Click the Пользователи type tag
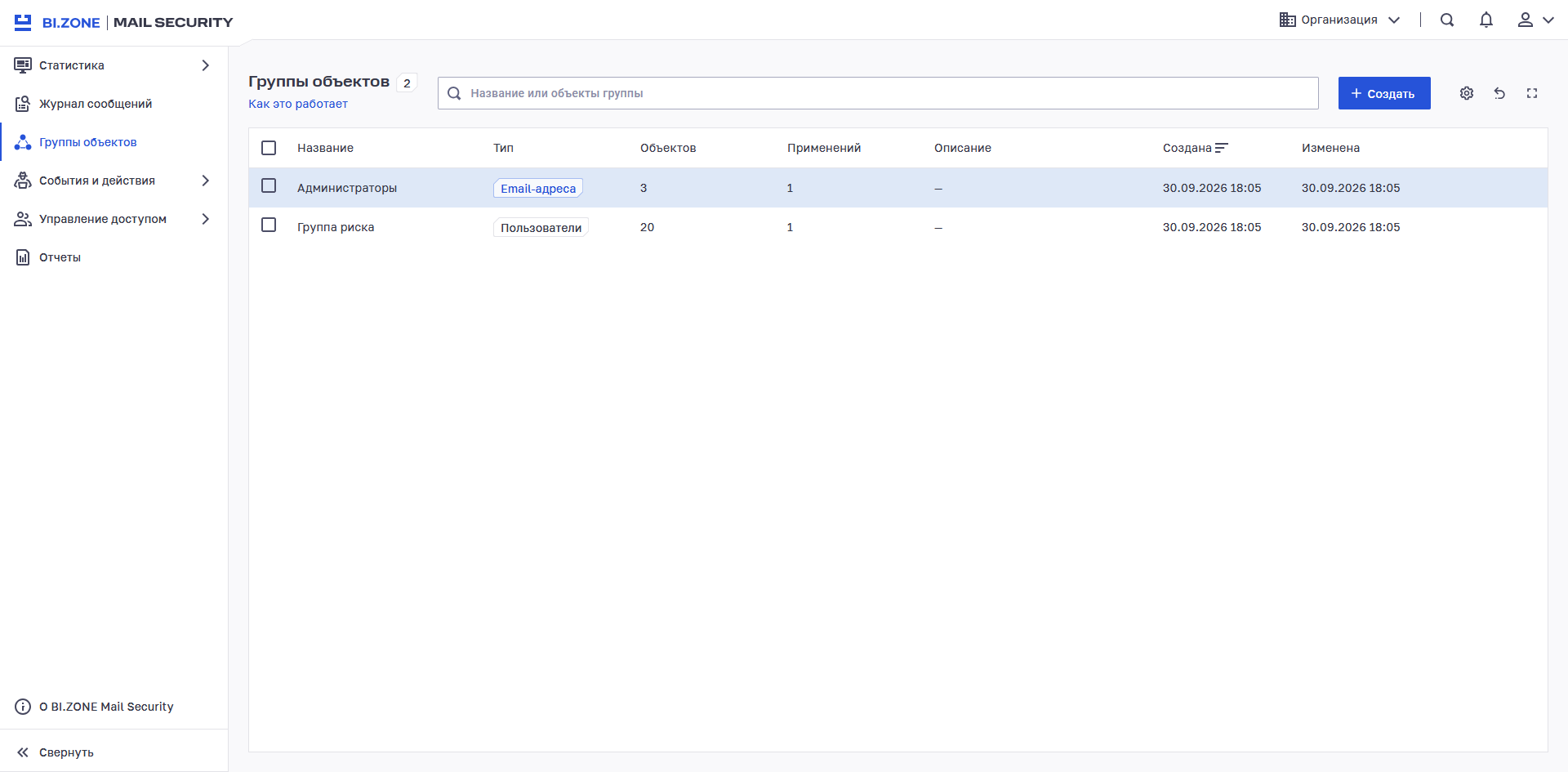Screen dimensions: 1568x772 tap(541, 227)
